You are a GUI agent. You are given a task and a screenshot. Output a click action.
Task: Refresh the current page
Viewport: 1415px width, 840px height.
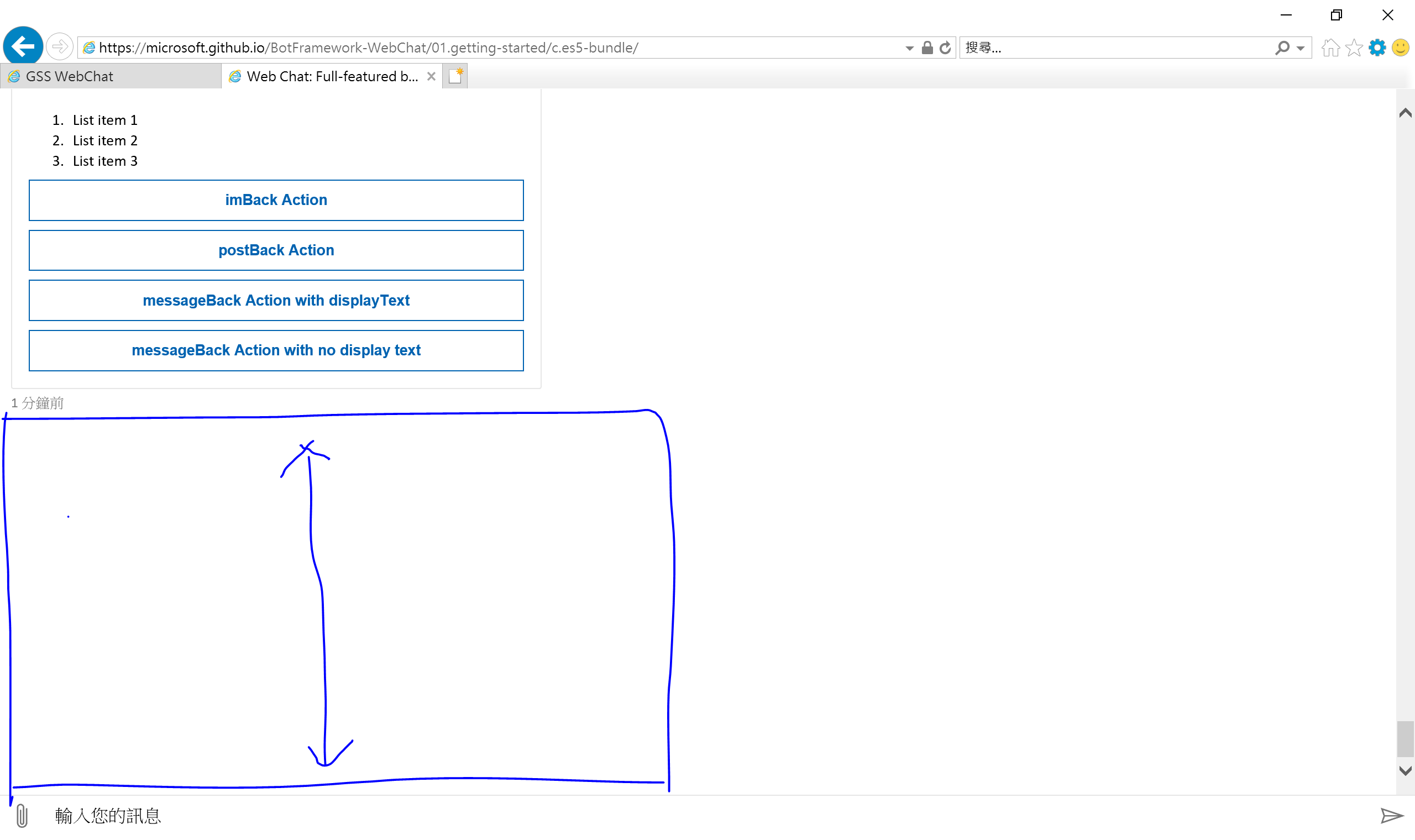[x=944, y=47]
